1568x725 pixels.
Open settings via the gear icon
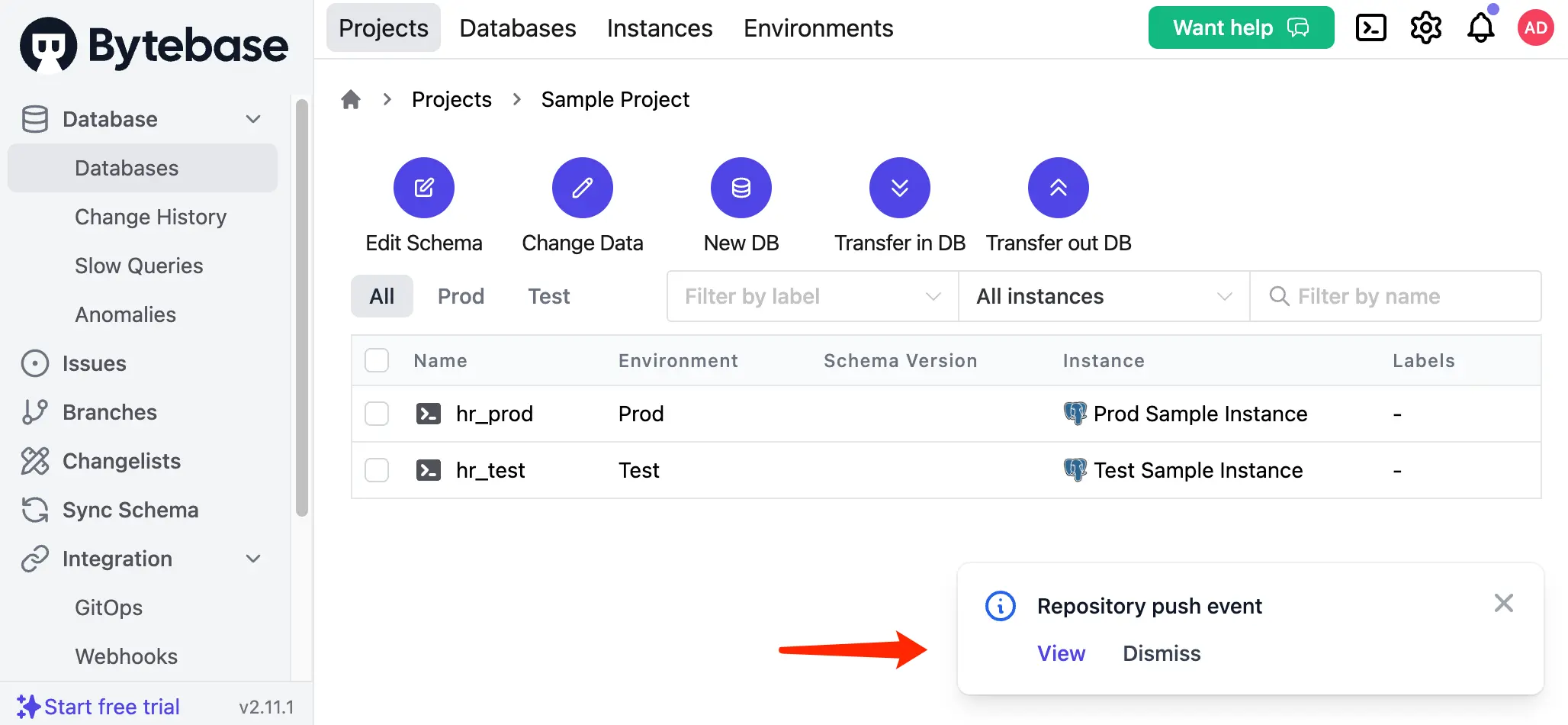click(1425, 28)
